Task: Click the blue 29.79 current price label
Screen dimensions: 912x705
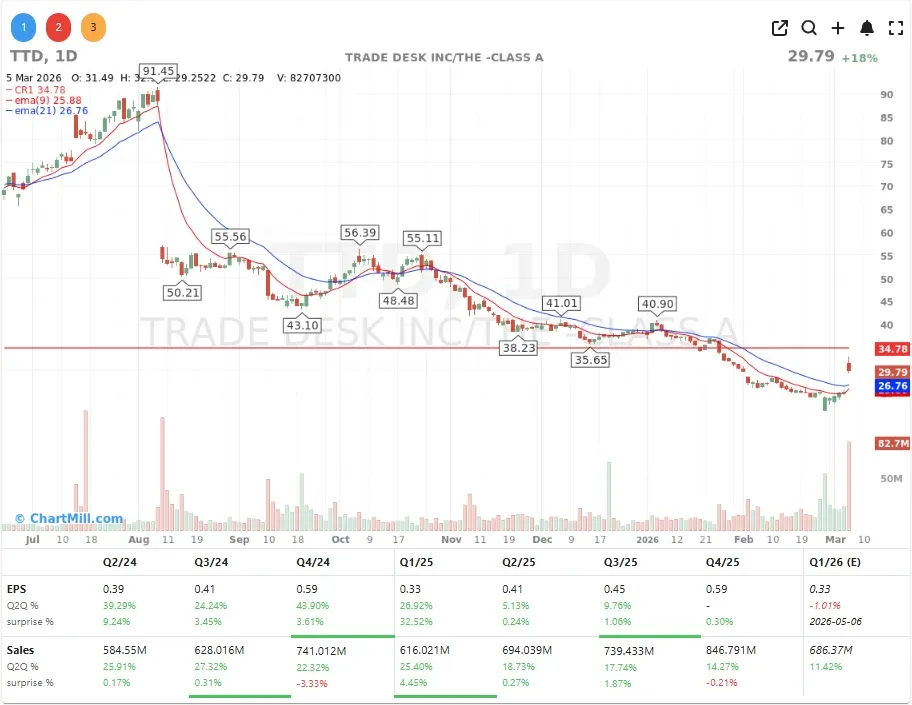Action: point(890,371)
